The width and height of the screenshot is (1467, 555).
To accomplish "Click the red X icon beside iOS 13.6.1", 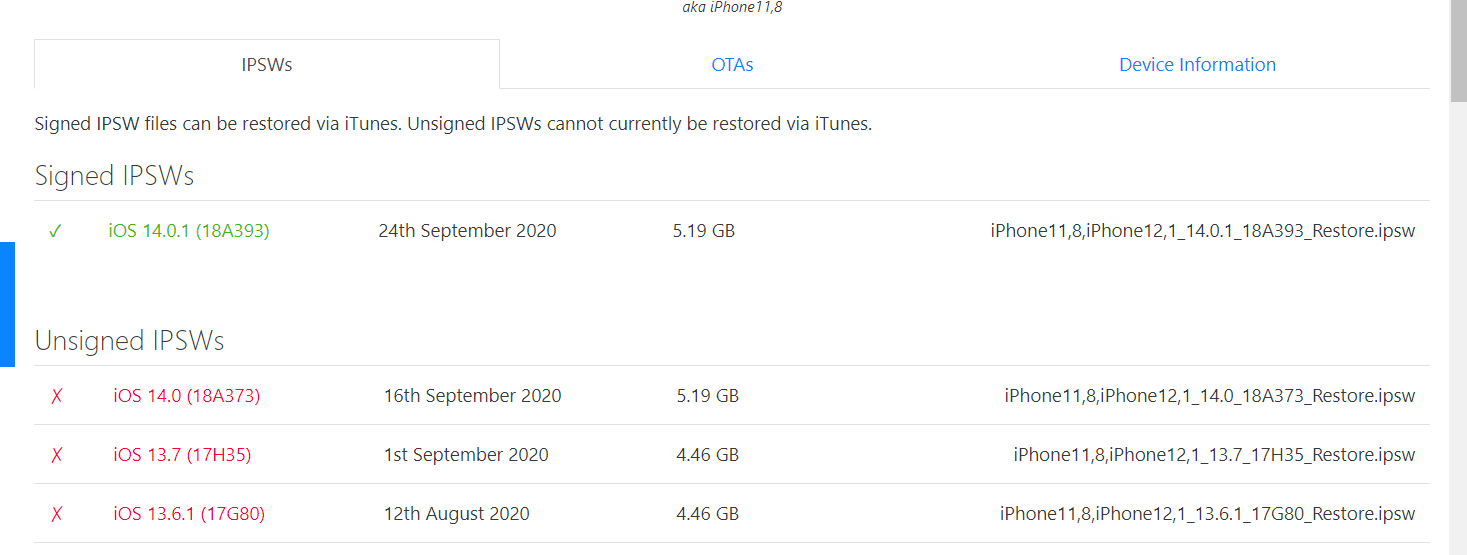I will click(x=57, y=514).
